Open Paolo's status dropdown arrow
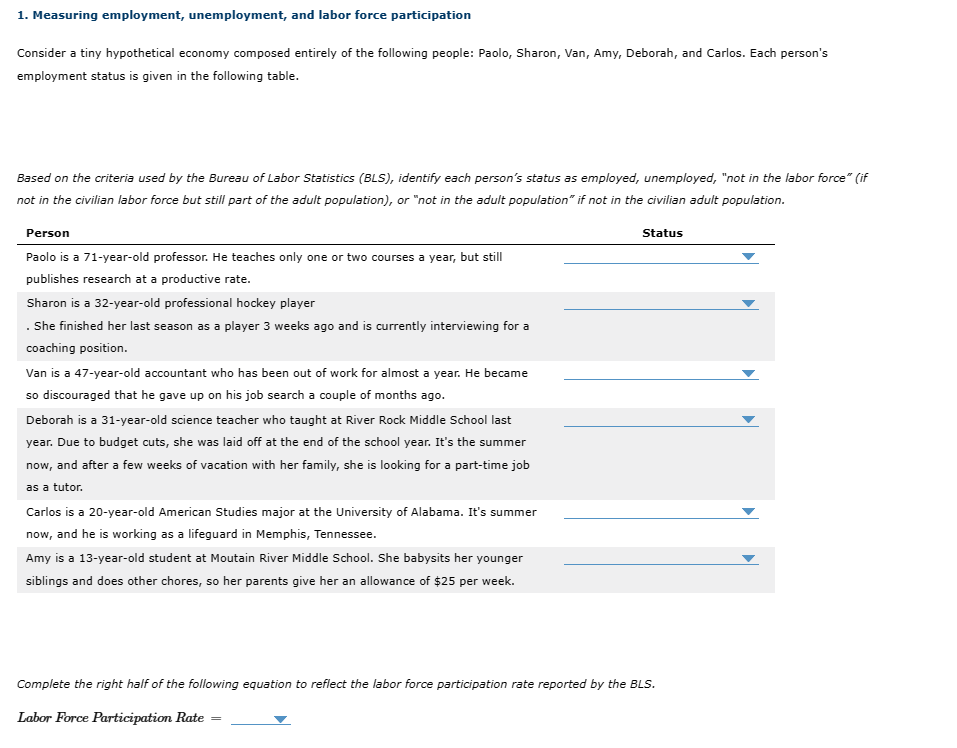Viewport: 957px width, 748px height. [x=746, y=257]
